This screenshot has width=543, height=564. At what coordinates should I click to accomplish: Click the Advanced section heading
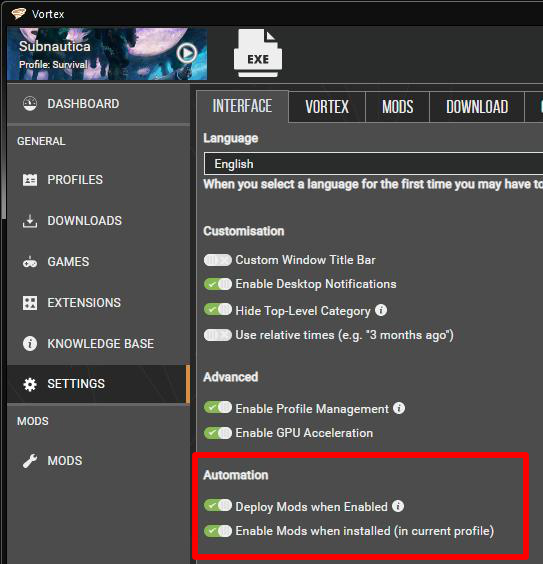[231, 377]
